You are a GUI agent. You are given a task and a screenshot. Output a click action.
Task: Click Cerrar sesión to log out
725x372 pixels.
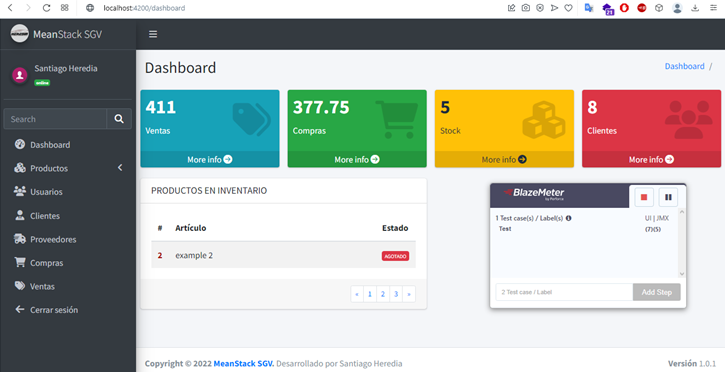(68, 310)
